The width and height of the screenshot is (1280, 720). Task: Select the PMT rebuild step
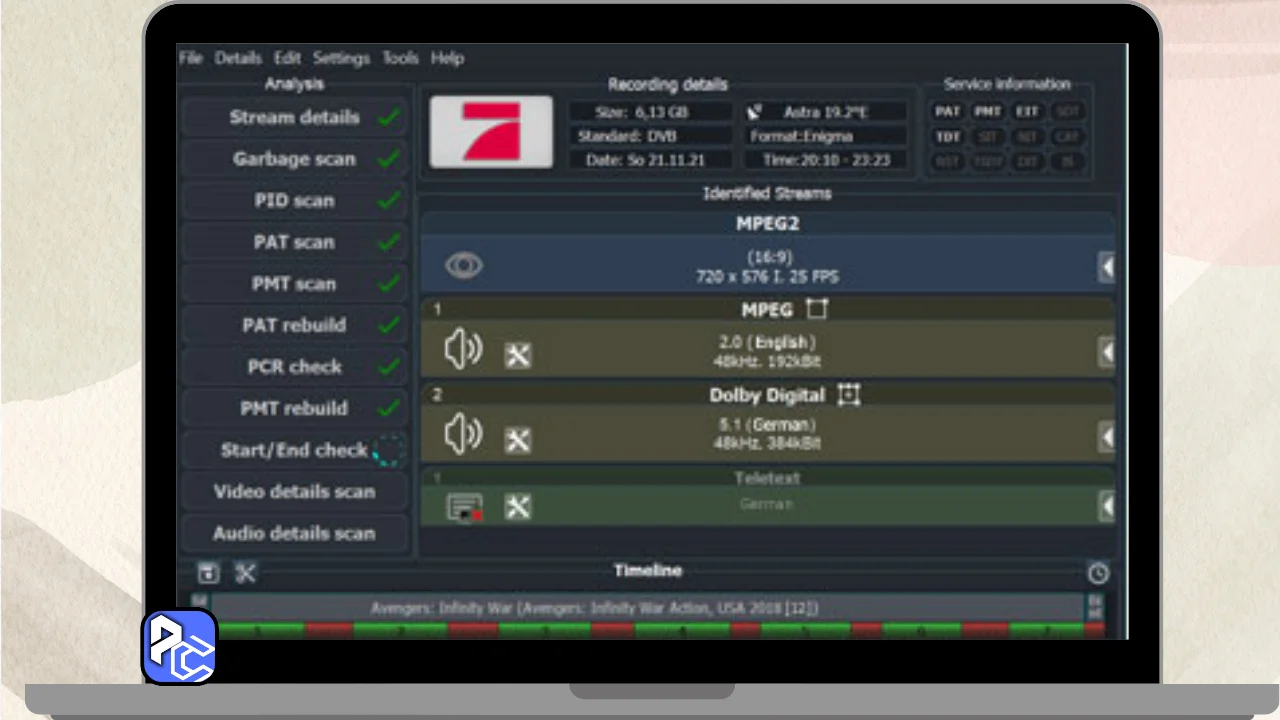click(294, 408)
